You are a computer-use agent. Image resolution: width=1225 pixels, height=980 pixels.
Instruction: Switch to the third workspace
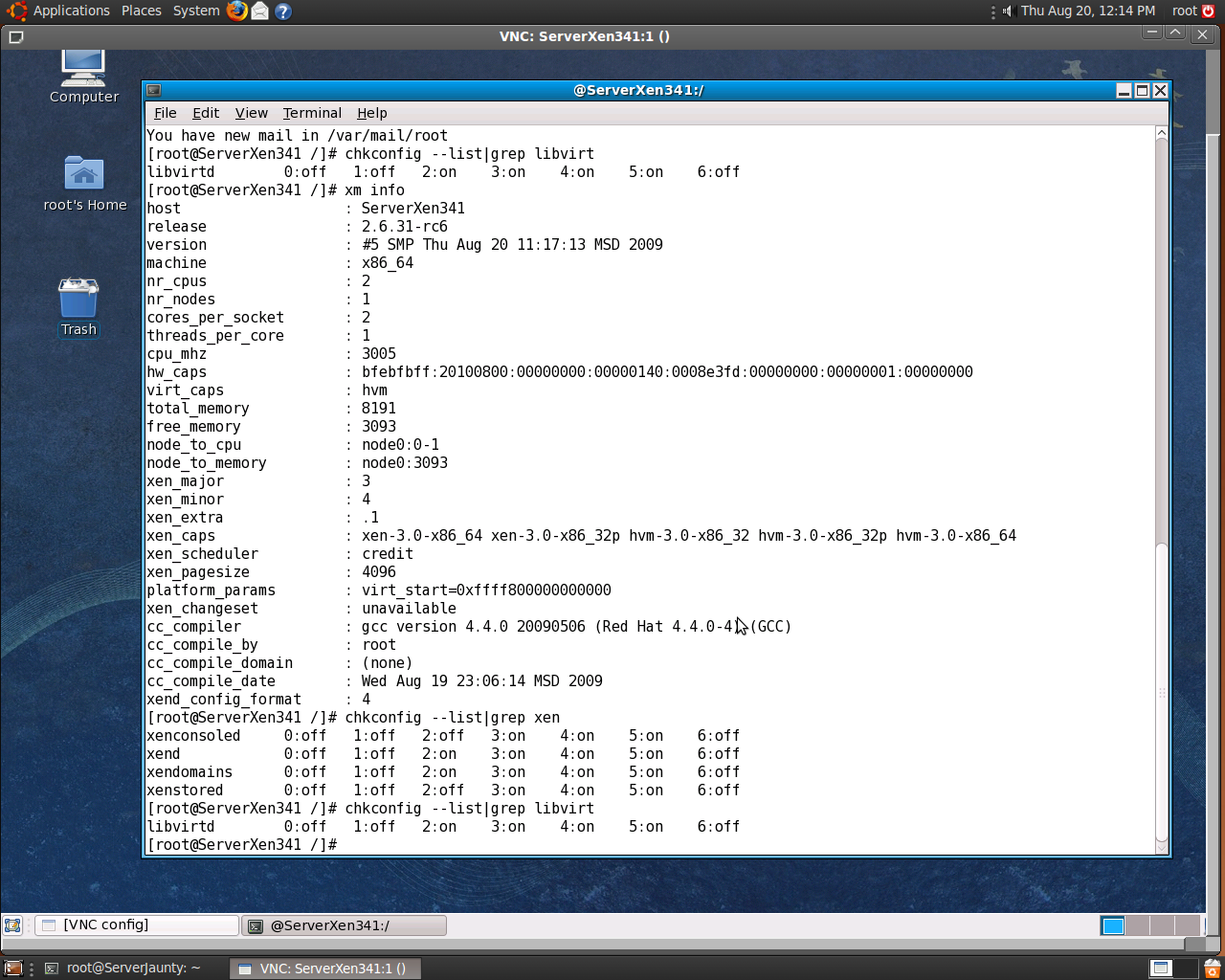1163,925
